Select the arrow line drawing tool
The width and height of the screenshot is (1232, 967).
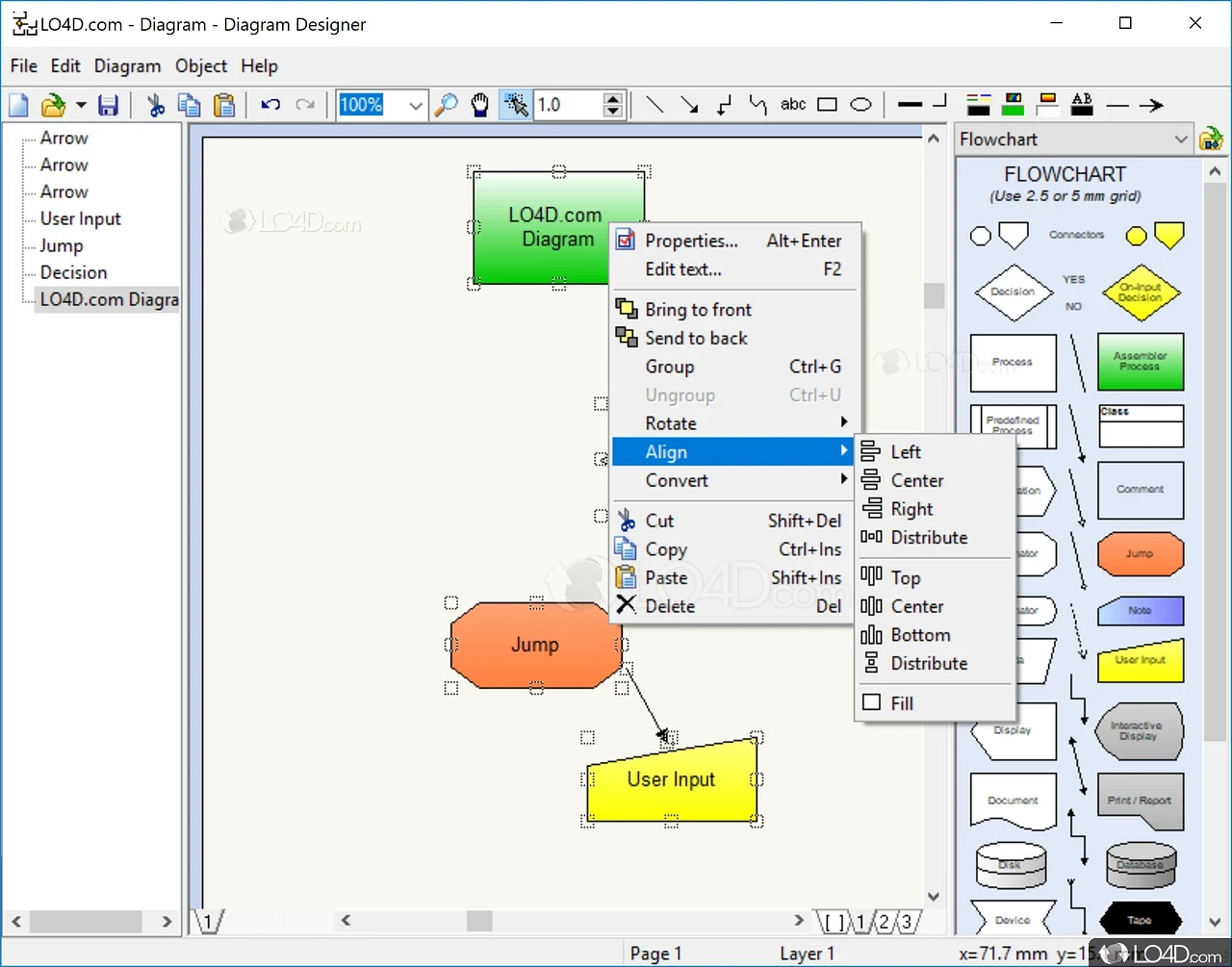pyautogui.click(x=689, y=105)
